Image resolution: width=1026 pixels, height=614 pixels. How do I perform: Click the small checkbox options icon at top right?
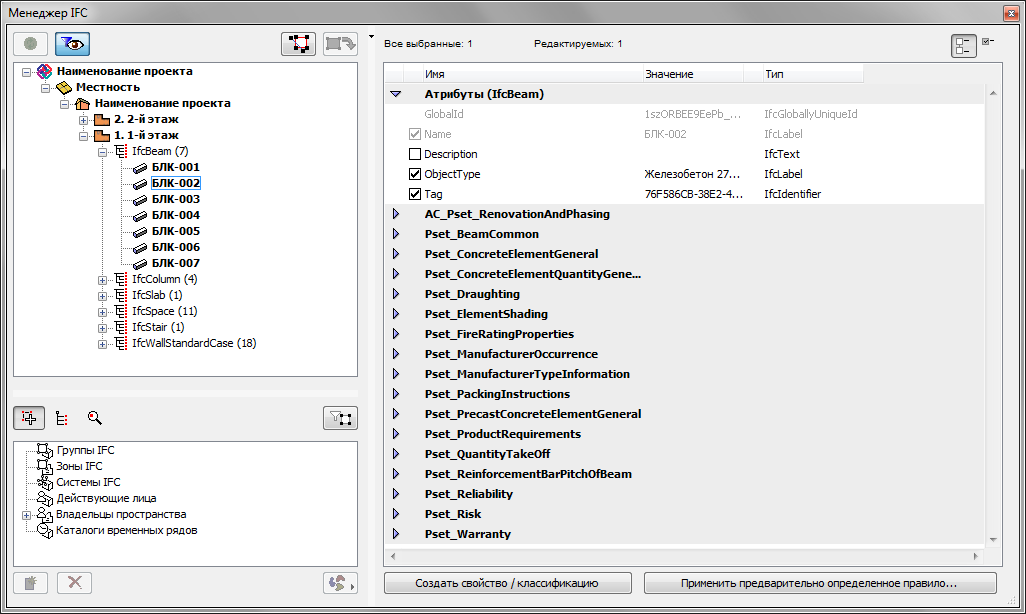pos(988,41)
